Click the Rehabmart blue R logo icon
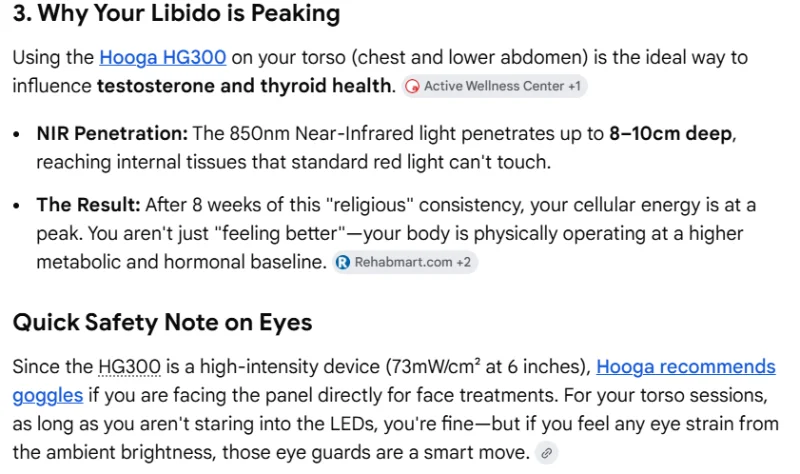This screenshot has width=800, height=474. click(x=343, y=262)
